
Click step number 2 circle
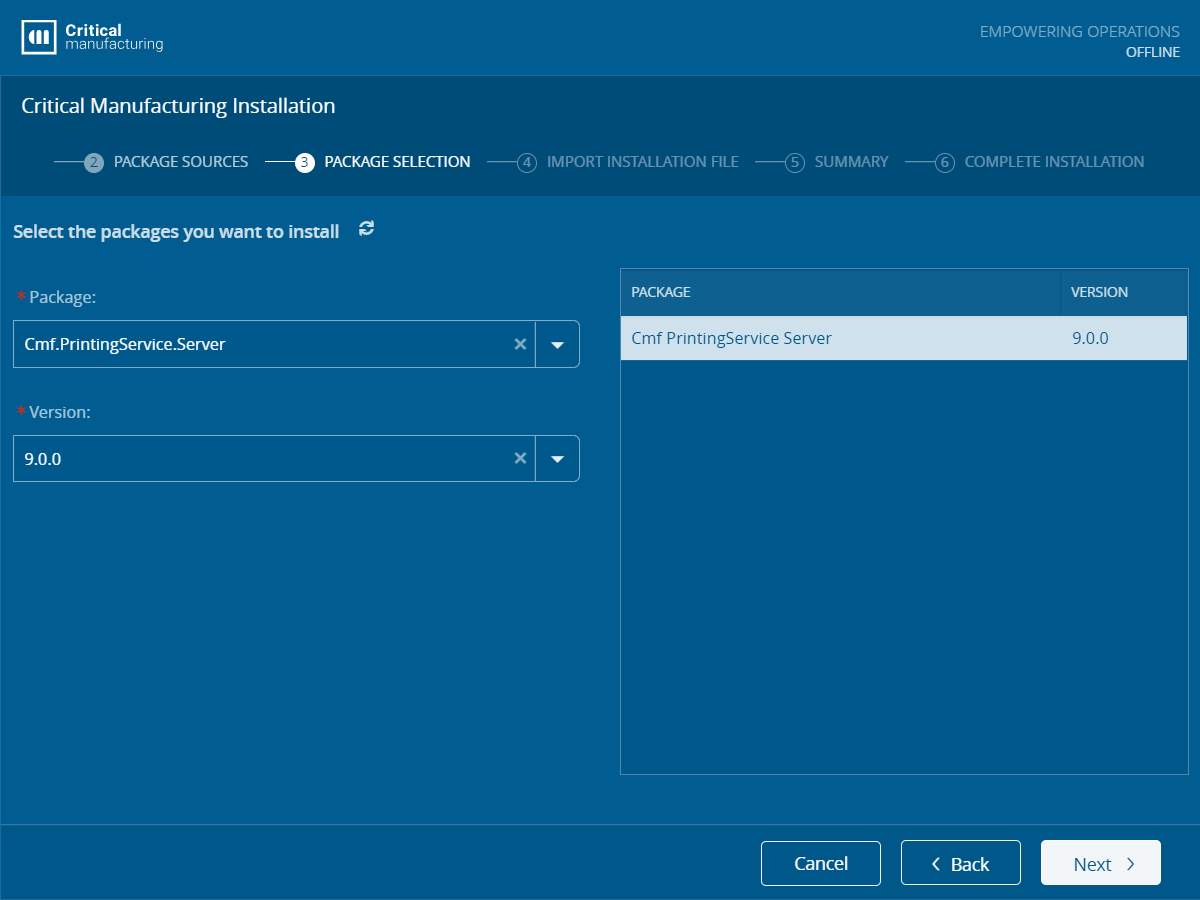coord(94,163)
